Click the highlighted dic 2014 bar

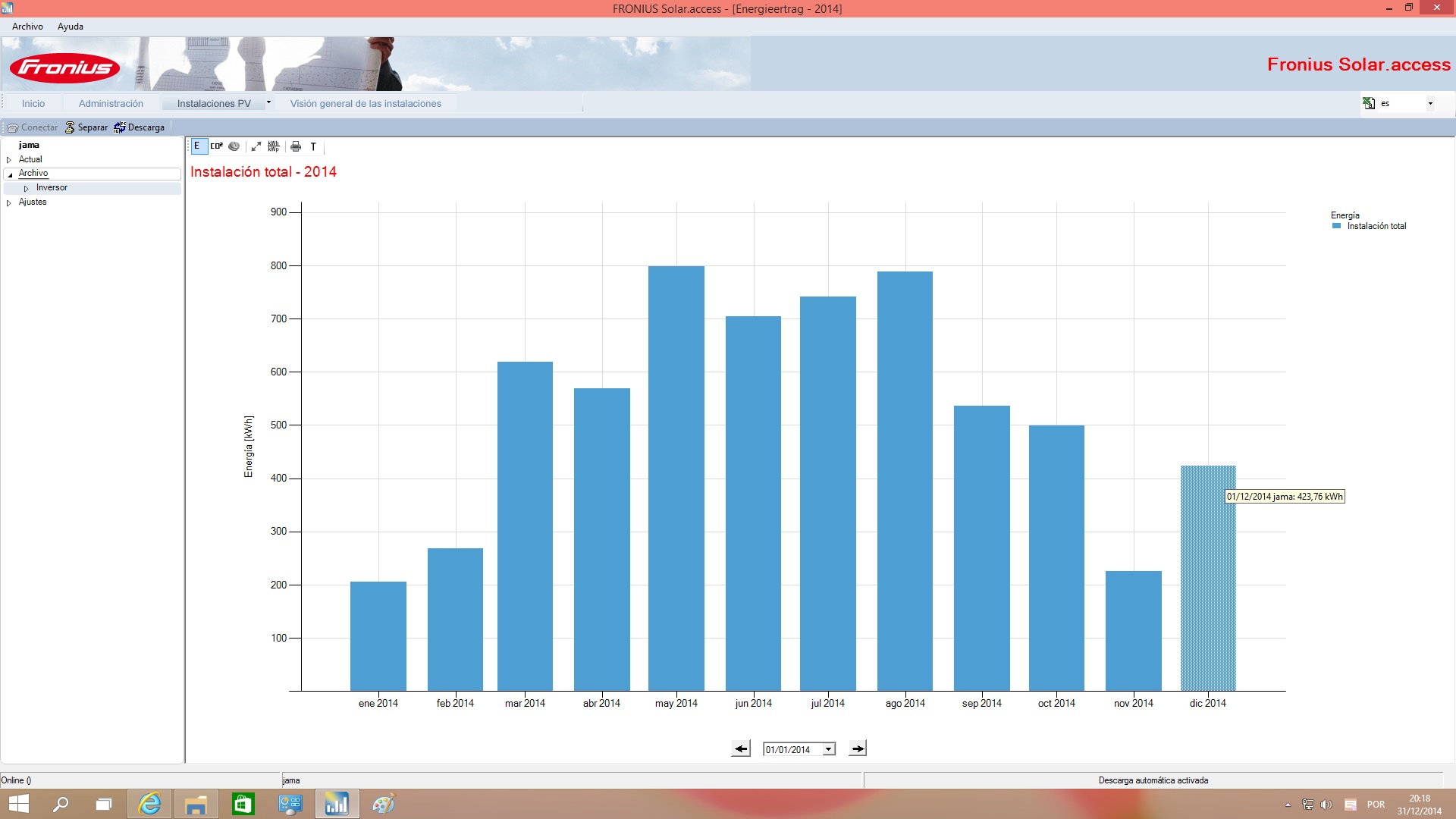pos(1208,578)
